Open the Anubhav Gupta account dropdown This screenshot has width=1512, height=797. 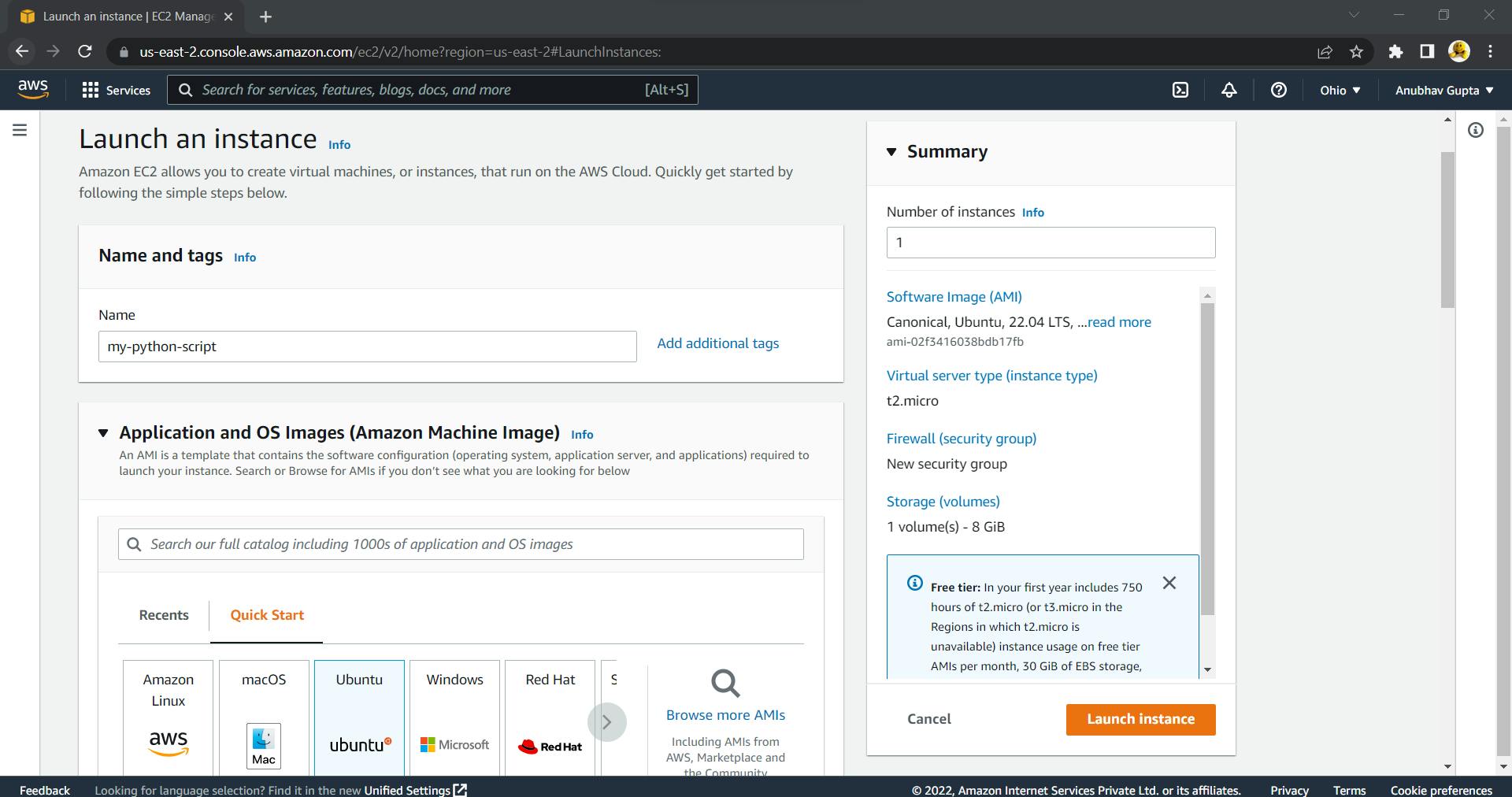pyautogui.click(x=1444, y=91)
